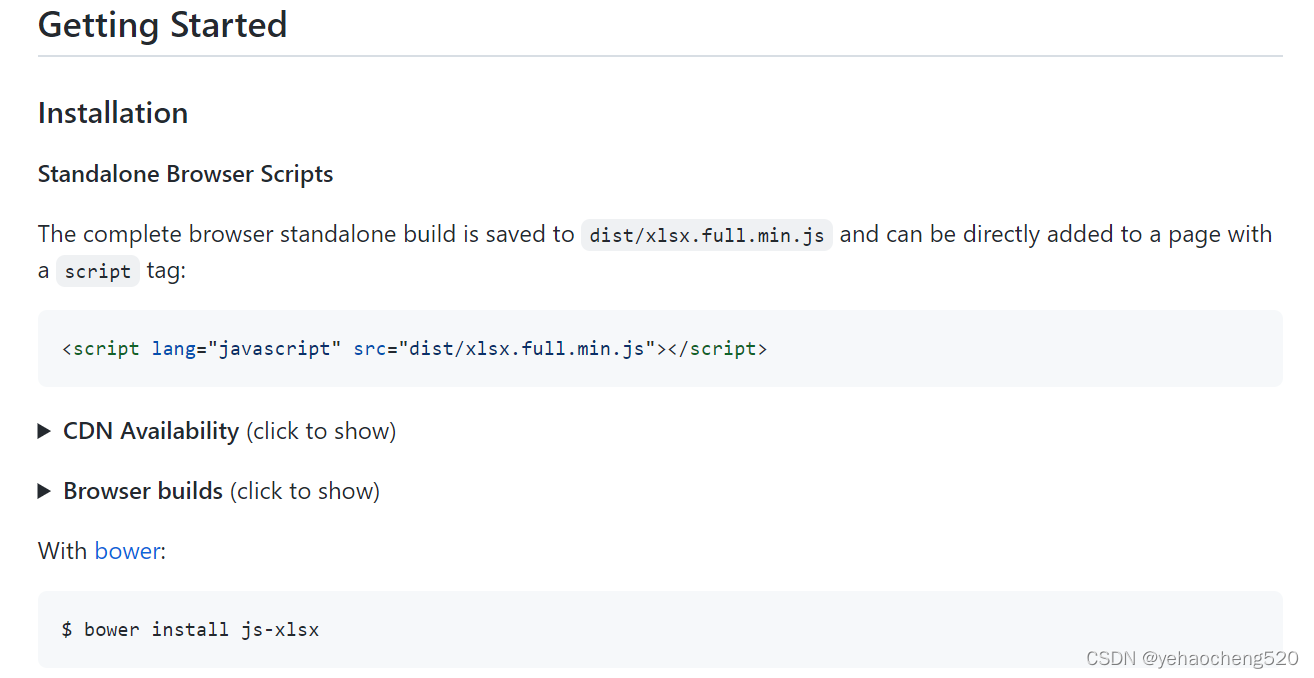Click the CDN Availability summary text
1314x678 pixels.
(151, 431)
